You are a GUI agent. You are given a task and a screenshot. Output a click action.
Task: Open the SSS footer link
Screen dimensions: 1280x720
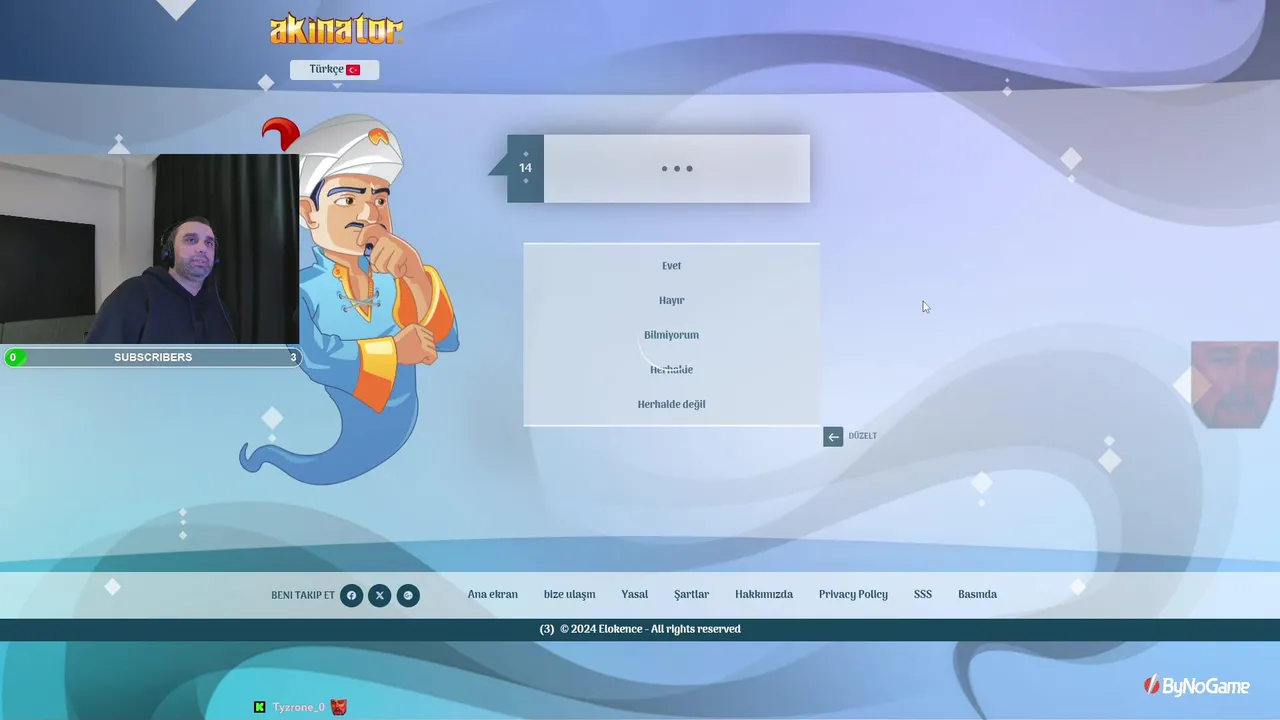pos(922,594)
